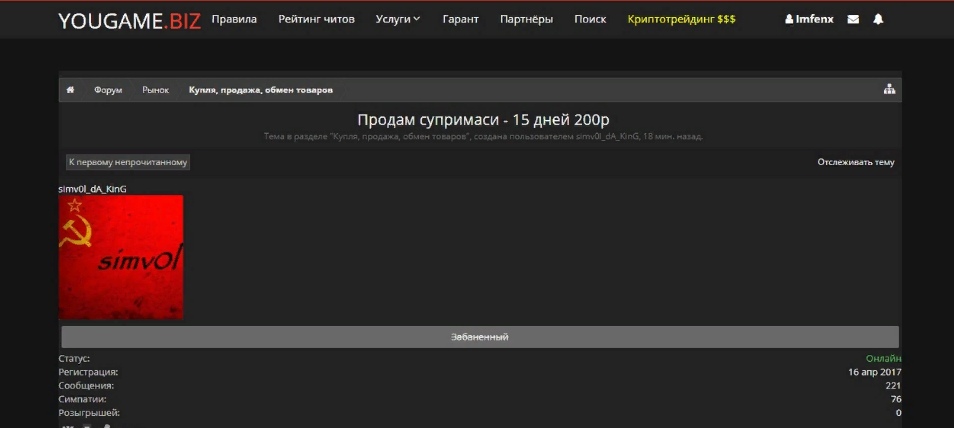Click the К первому непрочитанному button

point(128,163)
